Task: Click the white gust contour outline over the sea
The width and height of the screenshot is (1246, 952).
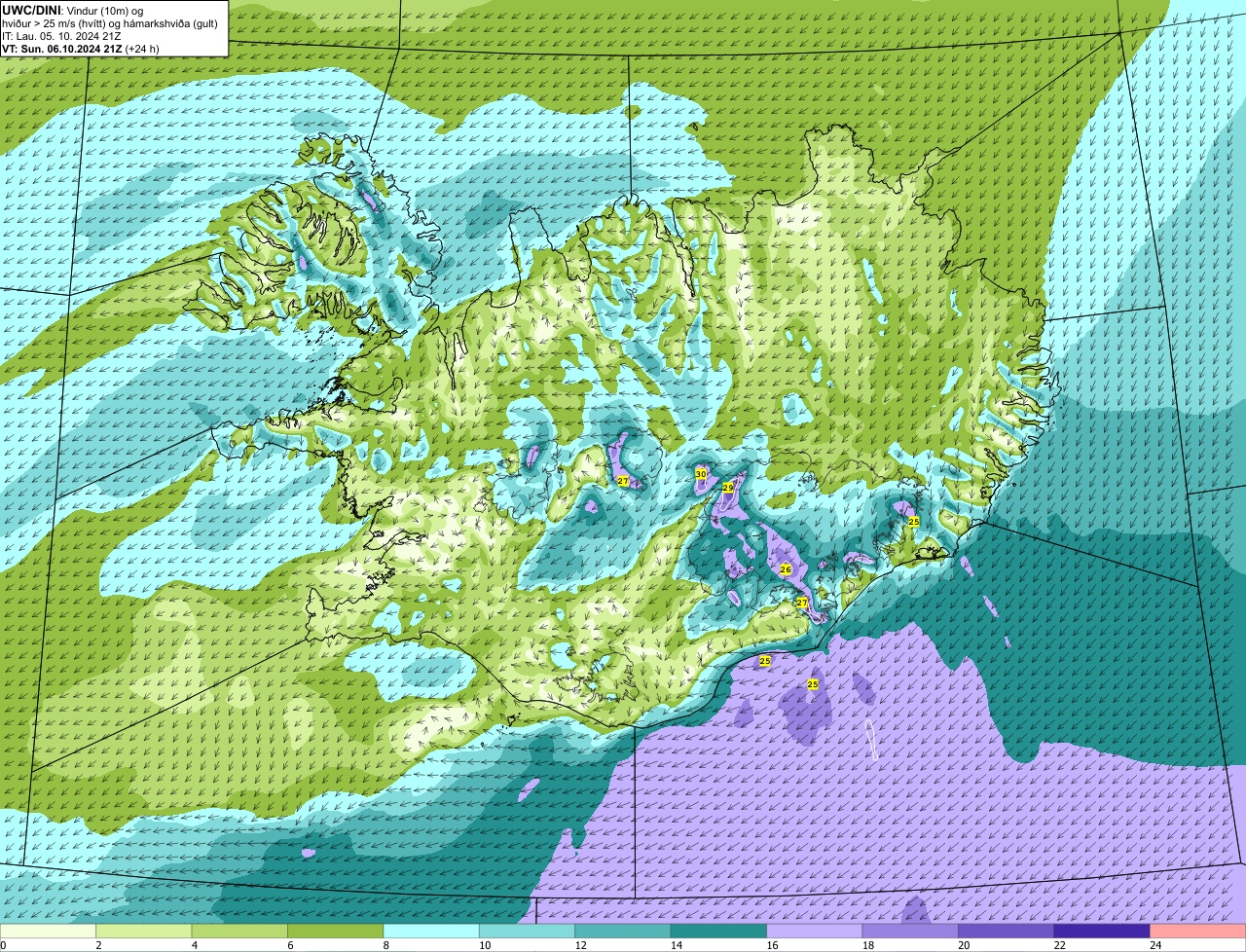Action: tap(872, 740)
